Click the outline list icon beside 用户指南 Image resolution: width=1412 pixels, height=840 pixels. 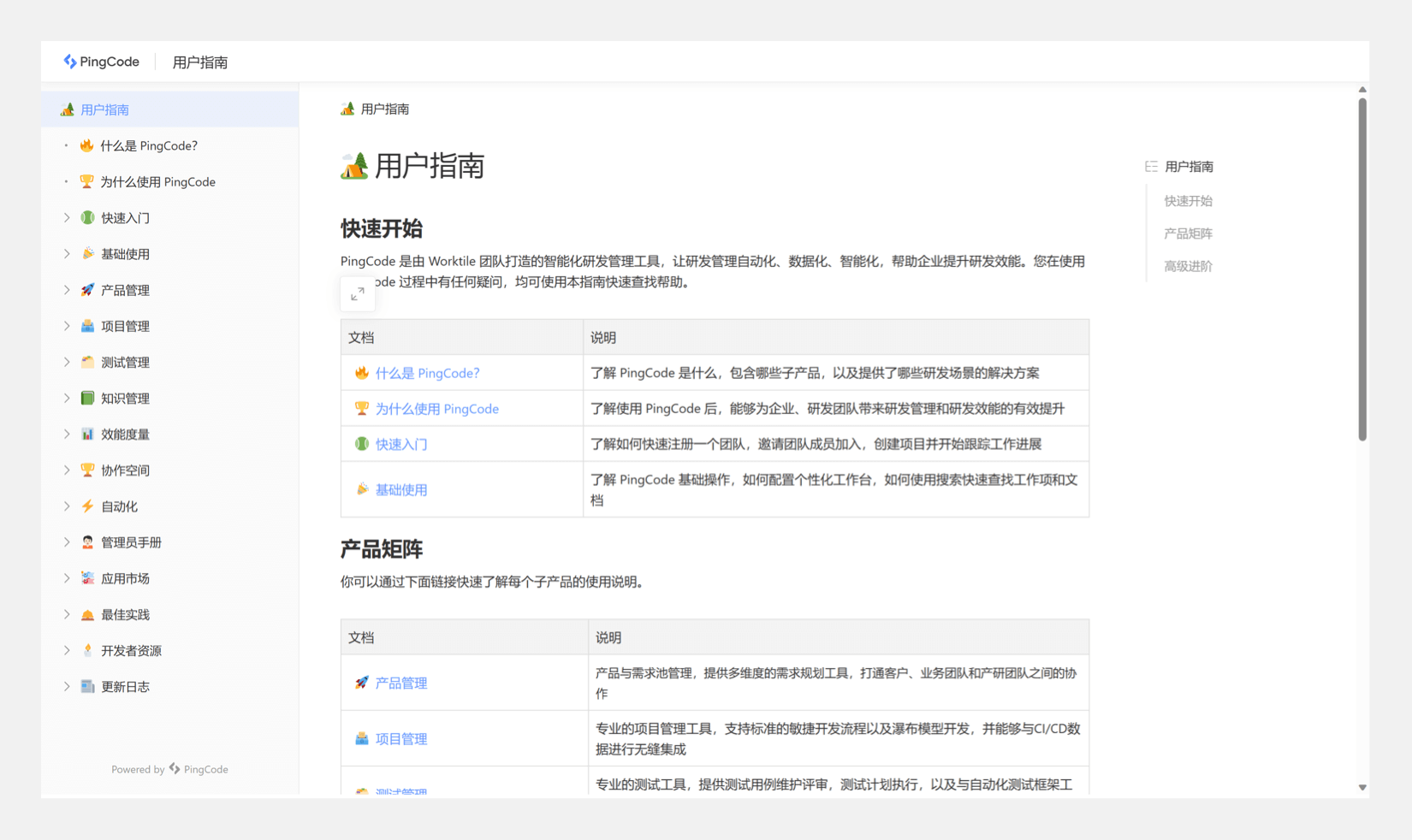point(1151,167)
